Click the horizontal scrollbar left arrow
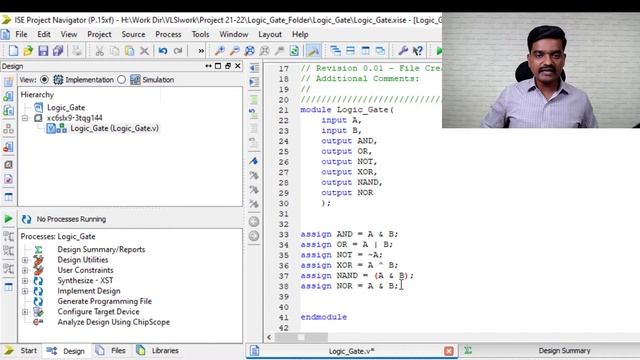The image size is (640, 360). (269, 337)
